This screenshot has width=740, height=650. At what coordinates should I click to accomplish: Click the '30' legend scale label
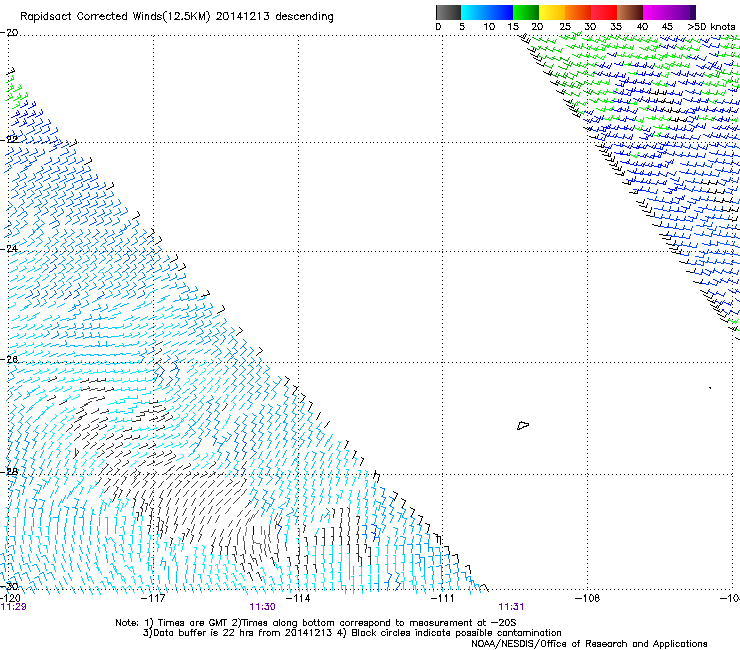(590, 27)
